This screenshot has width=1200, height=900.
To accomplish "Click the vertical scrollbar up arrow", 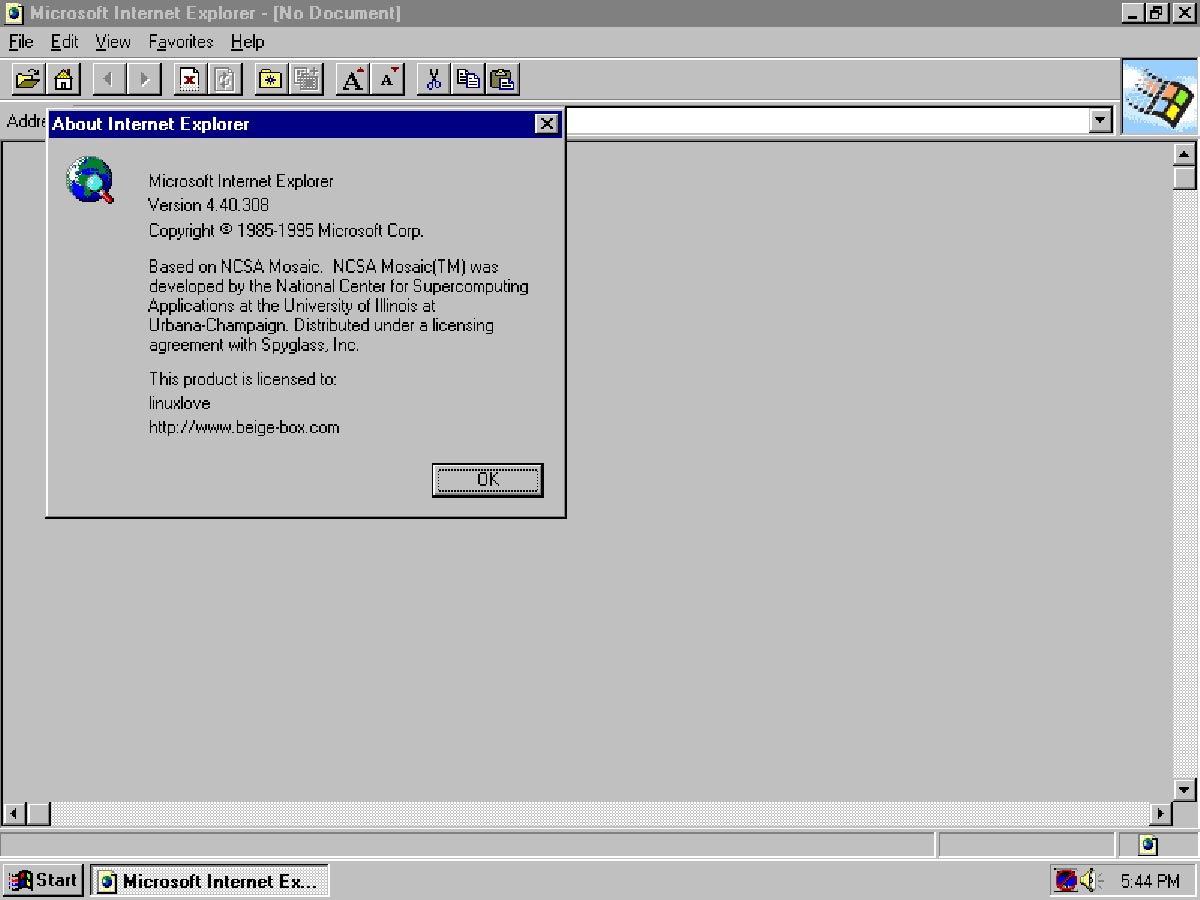I will [1185, 154].
